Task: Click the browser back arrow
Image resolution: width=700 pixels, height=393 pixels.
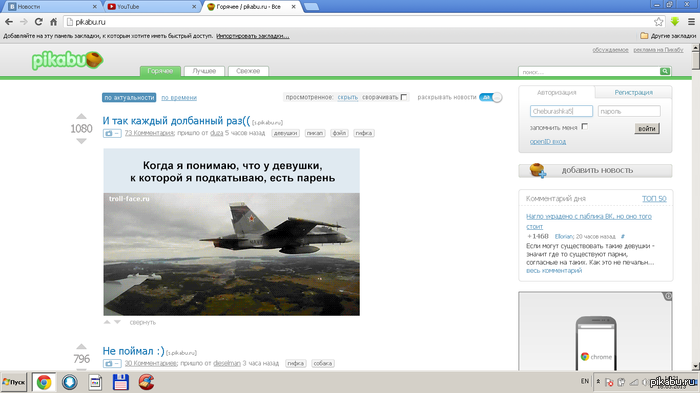Action: 9,21
